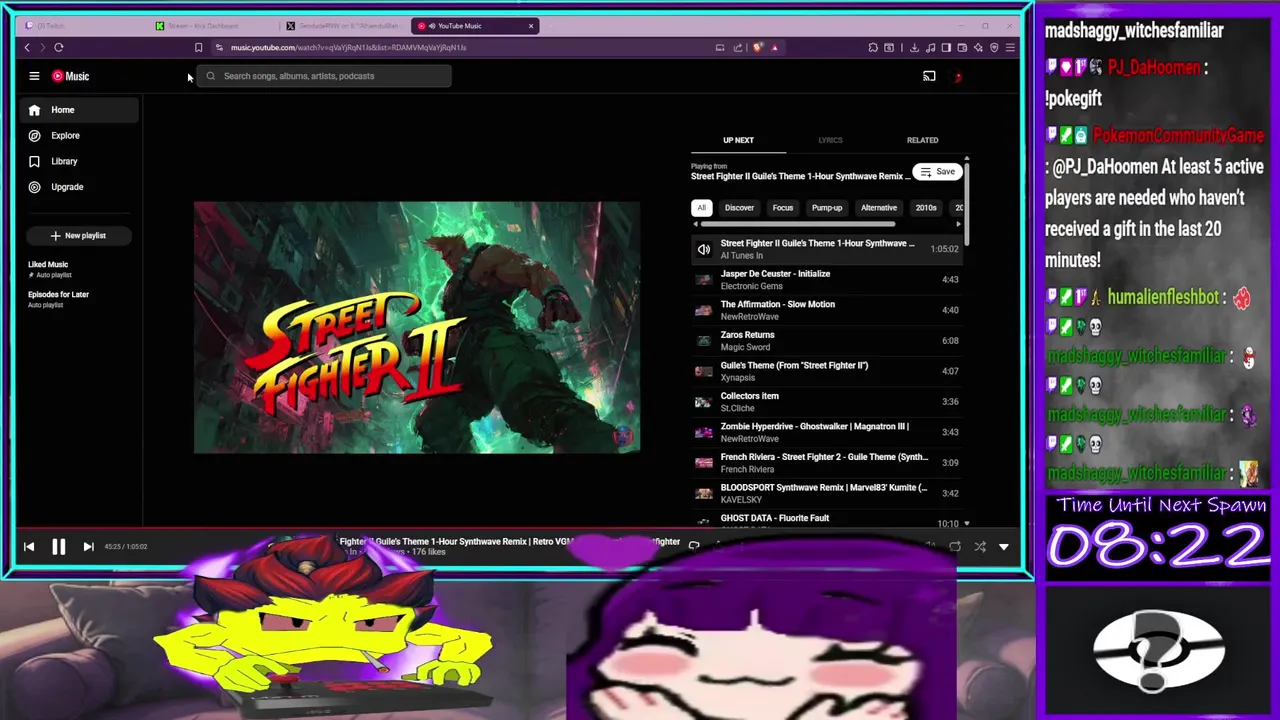
Task: Reload the page with the refresh icon
Action: pyautogui.click(x=59, y=47)
